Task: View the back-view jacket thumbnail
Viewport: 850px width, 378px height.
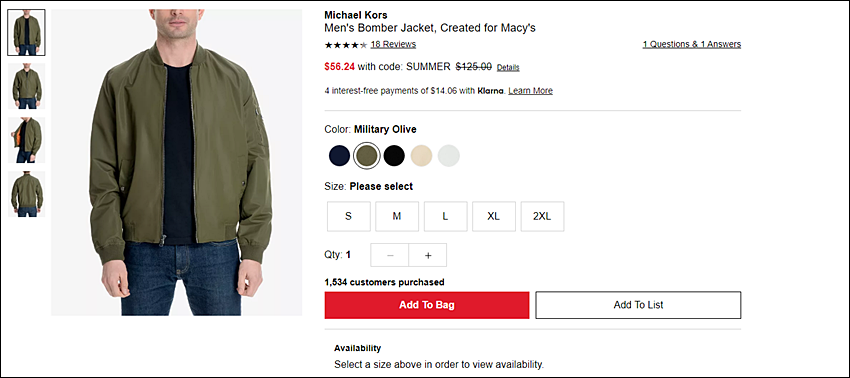Action: coord(27,194)
